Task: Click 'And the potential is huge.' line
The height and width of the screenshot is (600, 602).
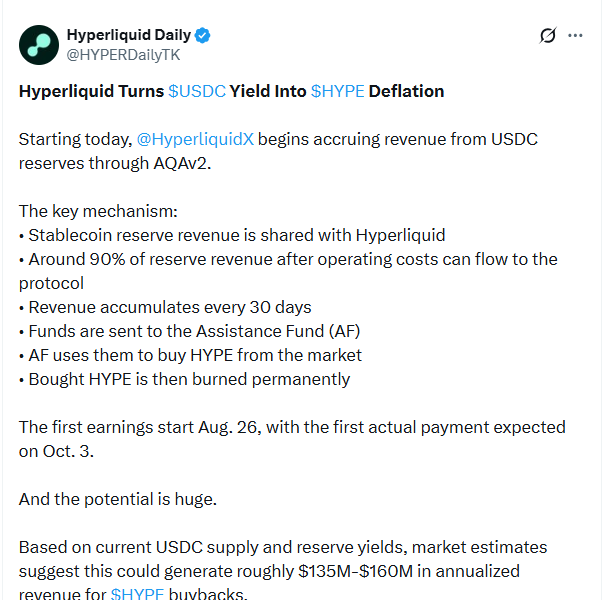Action: tap(118, 499)
